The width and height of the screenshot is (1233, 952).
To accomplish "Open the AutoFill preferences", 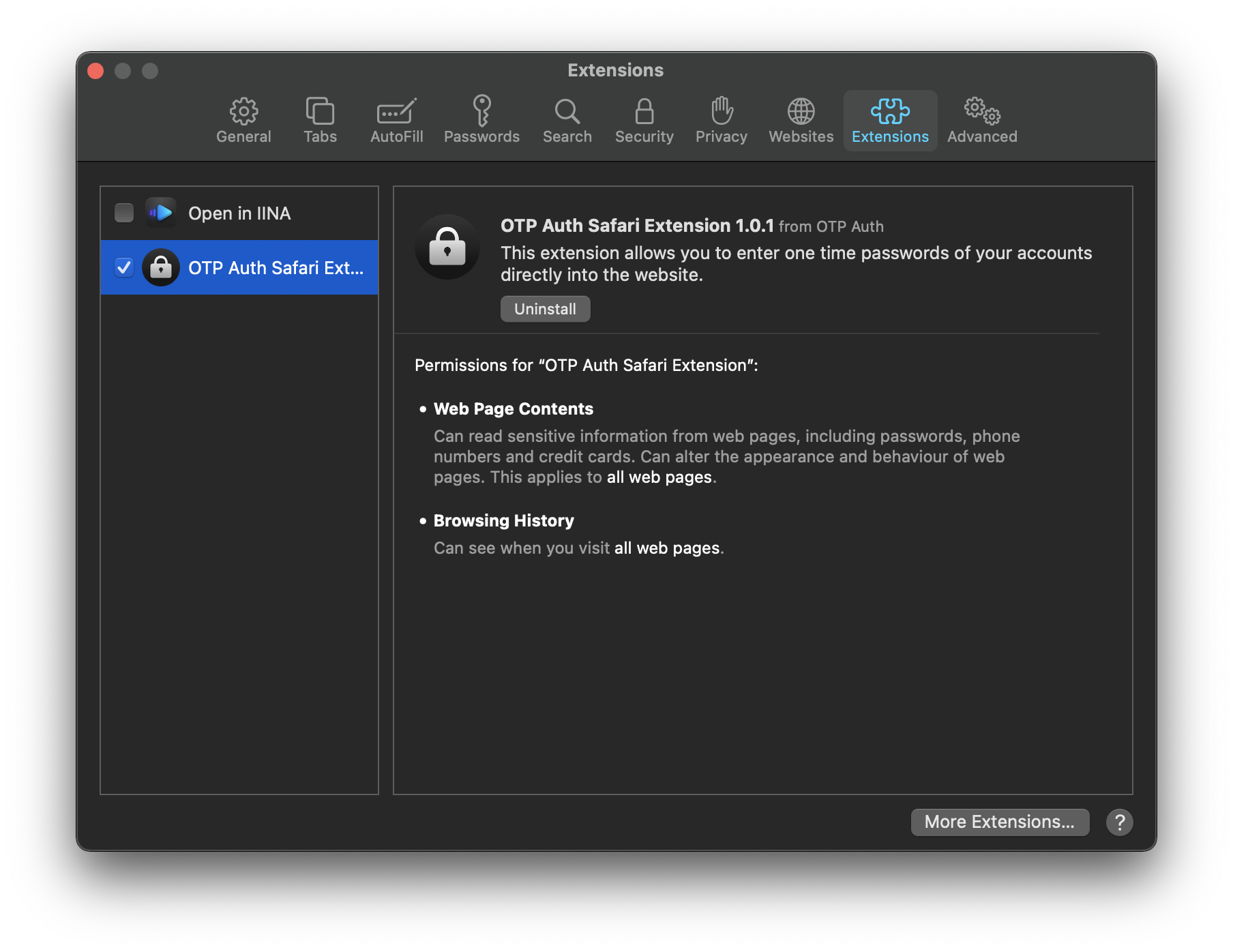I will tap(396, 120).
